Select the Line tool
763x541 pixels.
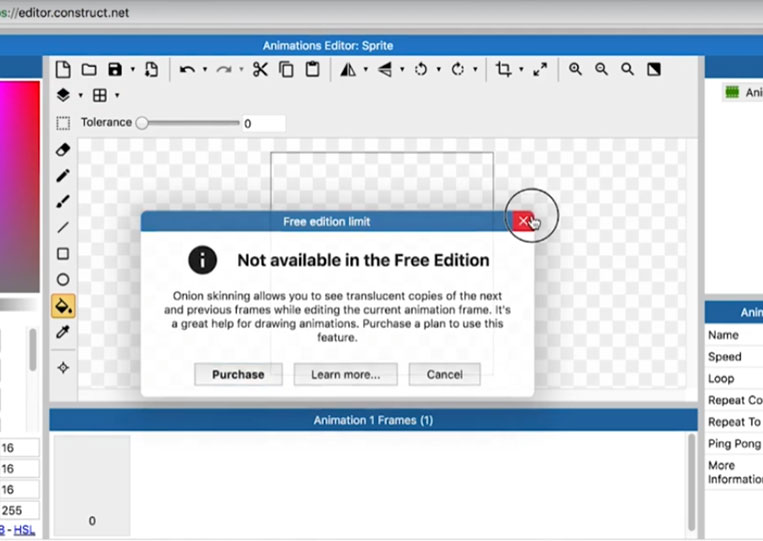(x=63, y=228)
